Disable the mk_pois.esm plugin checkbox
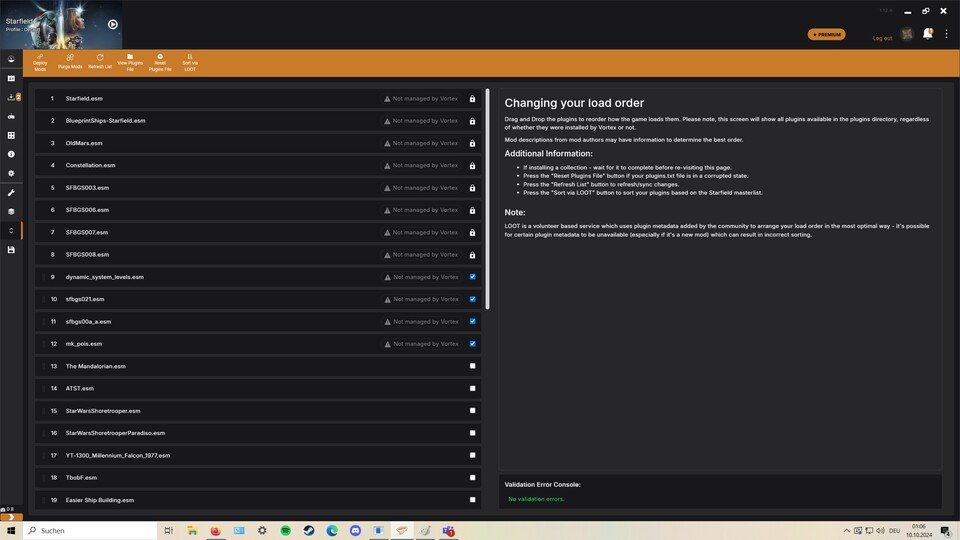The width and height of the screenshot is (960, 540). pyautogui.click(x=473, y=344)
